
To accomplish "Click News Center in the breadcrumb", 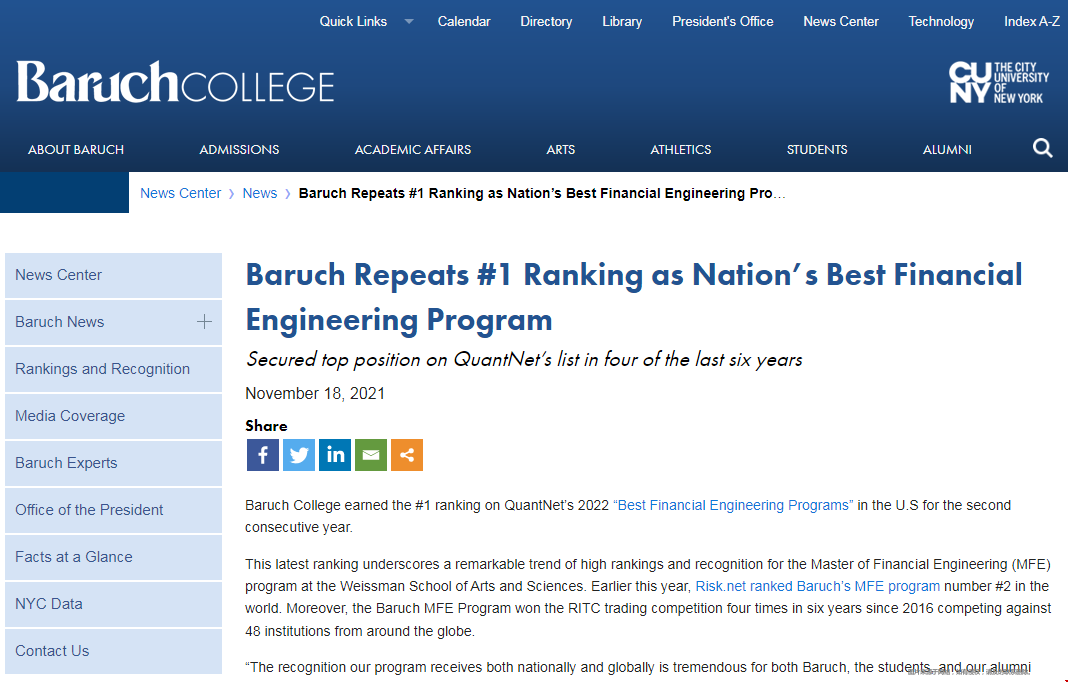I will 180,193.
